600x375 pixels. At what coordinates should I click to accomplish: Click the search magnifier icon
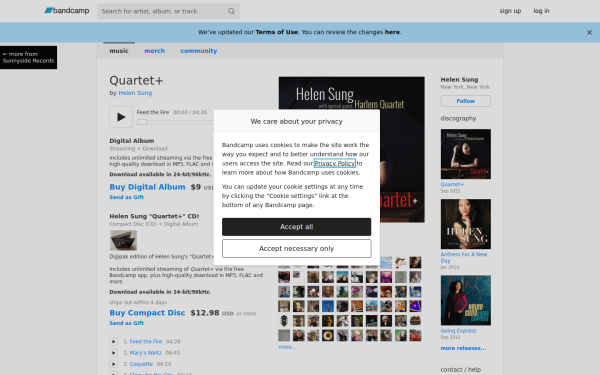(x=231, y=11)
